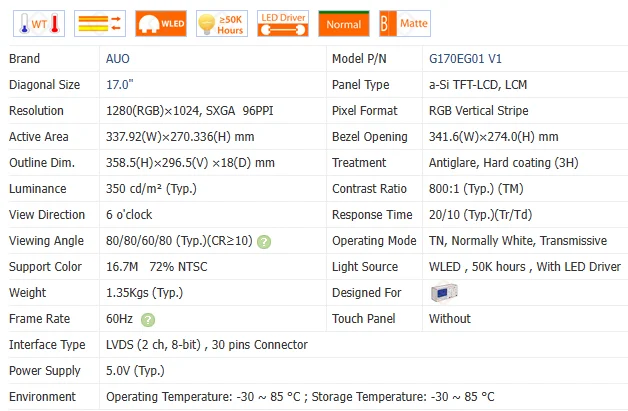Select the power supply value 5.0V (Typ.)
Viewport: 628px width, 411px height.
coord(135,371)
